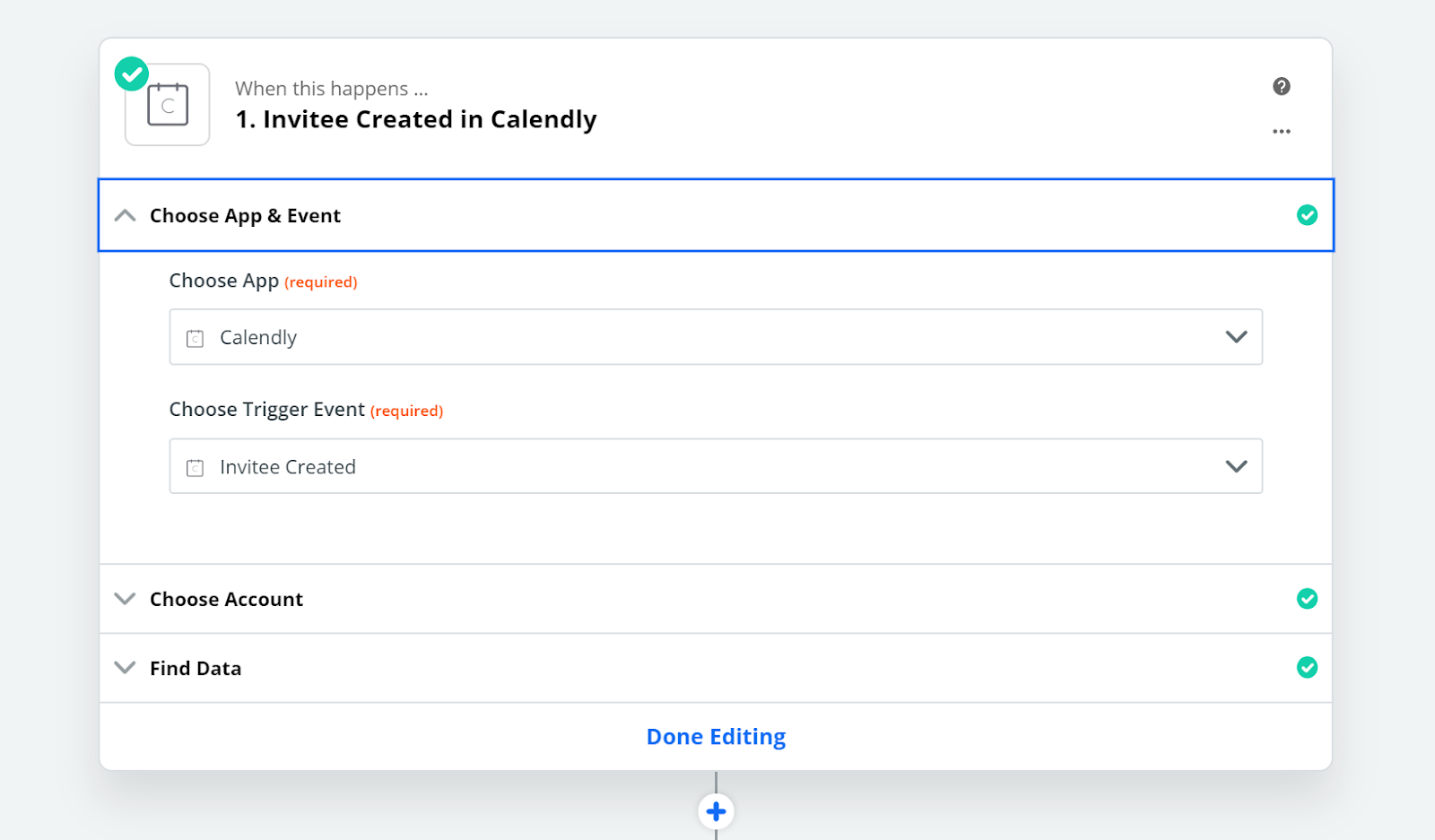Click the green checkmark on Calendly icon

click(132, 74)
